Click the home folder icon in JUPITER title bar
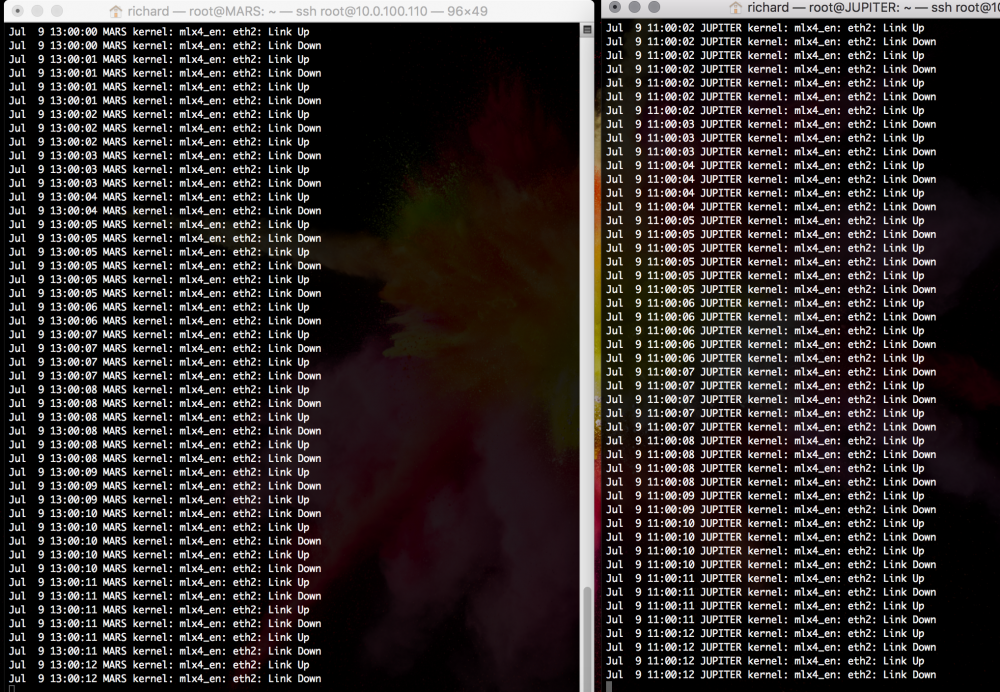Viewport: 1000px width, 692px height. click(x=735, y=7)
